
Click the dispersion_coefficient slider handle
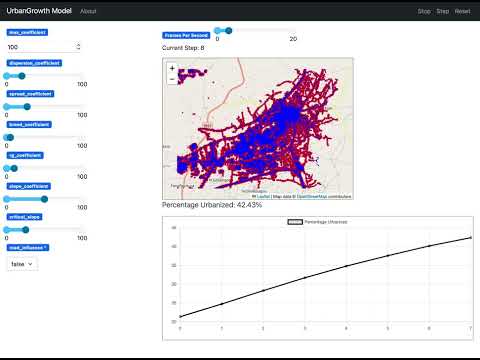tap(22, 76)
